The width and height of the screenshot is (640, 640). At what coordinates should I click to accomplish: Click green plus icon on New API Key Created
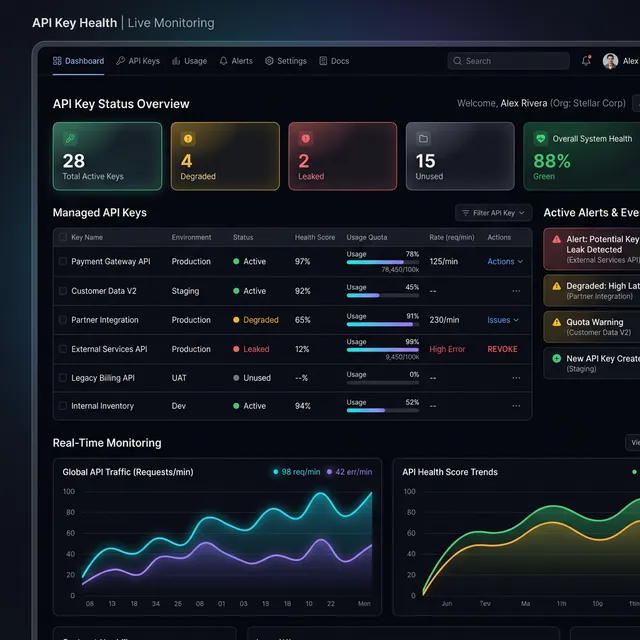coord(556,358)
